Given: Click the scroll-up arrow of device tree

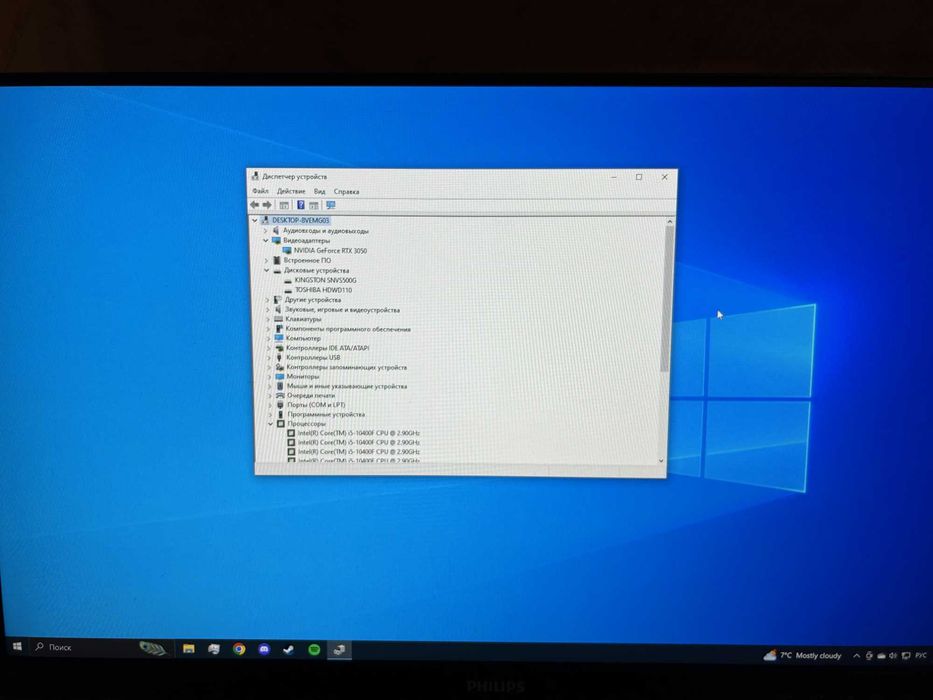Looking at the screenshot, I should click(669, 221).
